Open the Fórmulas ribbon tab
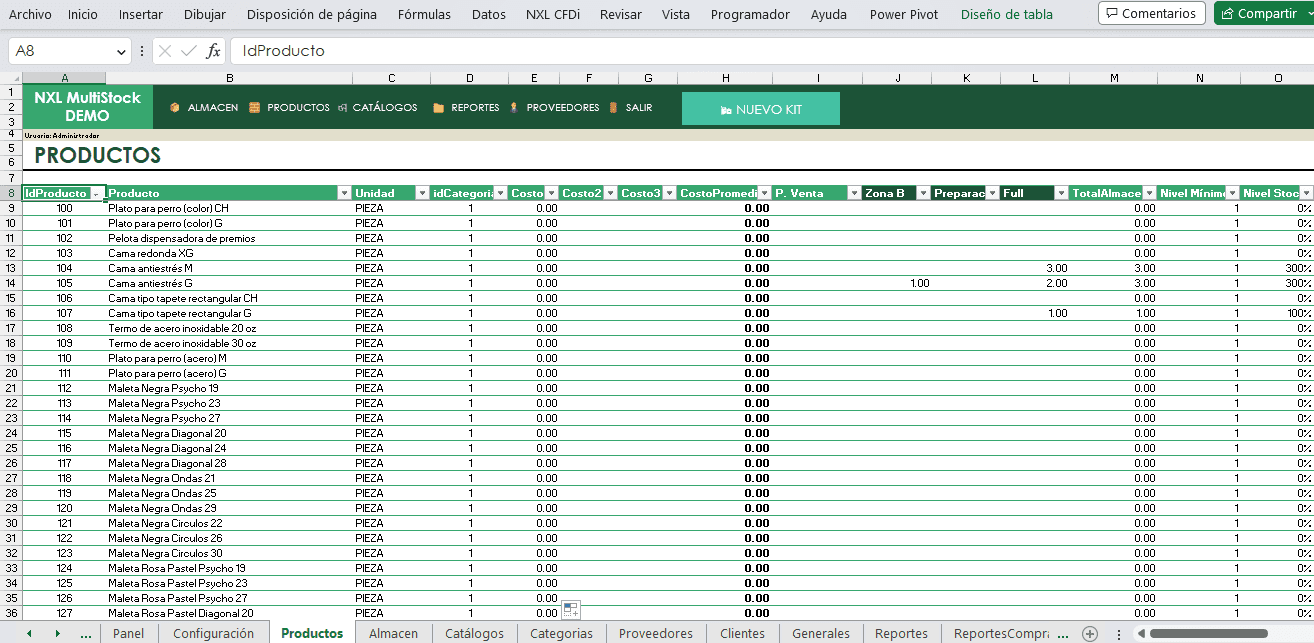Viewport: 1314px width, 643px height. 424,14
